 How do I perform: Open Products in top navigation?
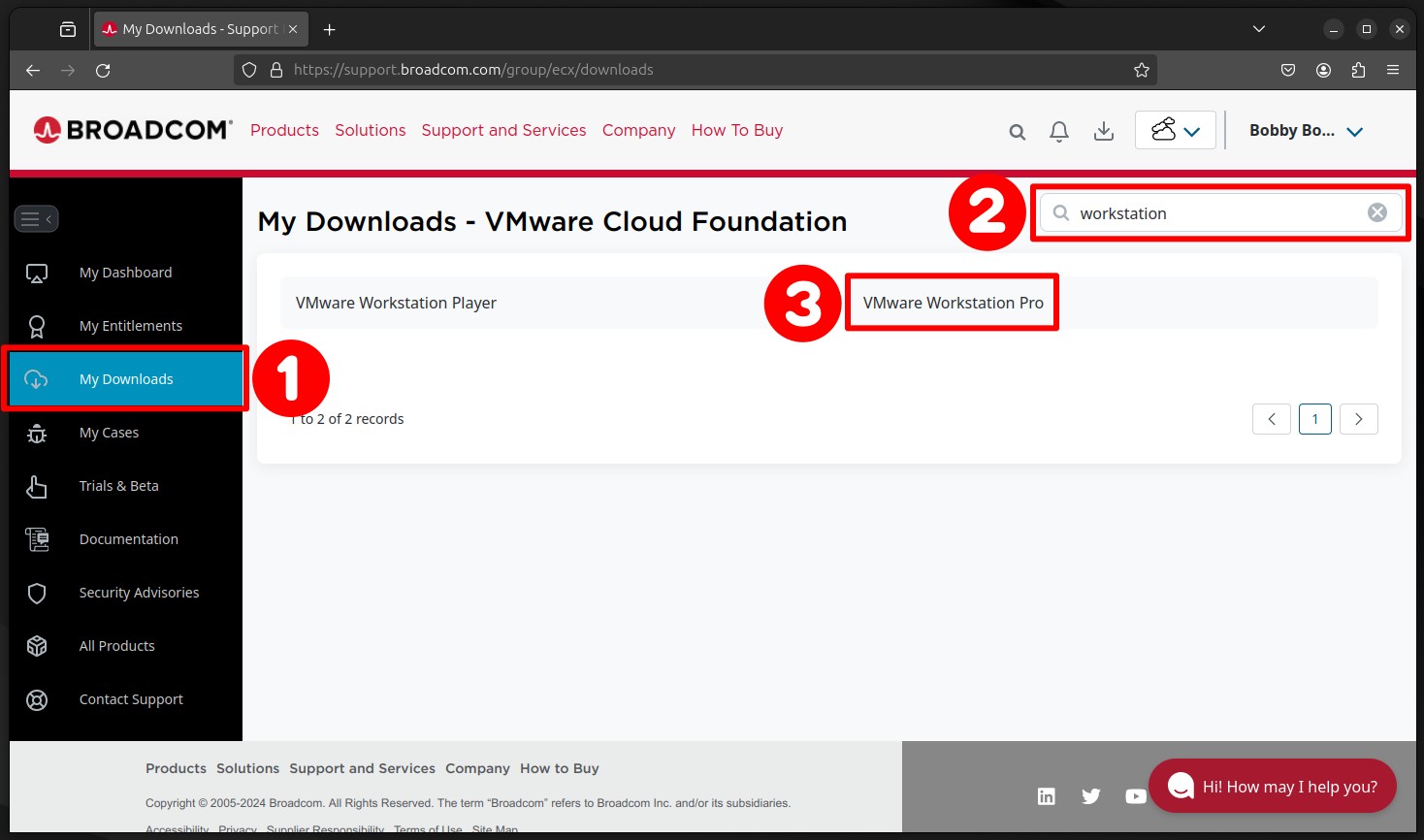click(x=284, y=130)
